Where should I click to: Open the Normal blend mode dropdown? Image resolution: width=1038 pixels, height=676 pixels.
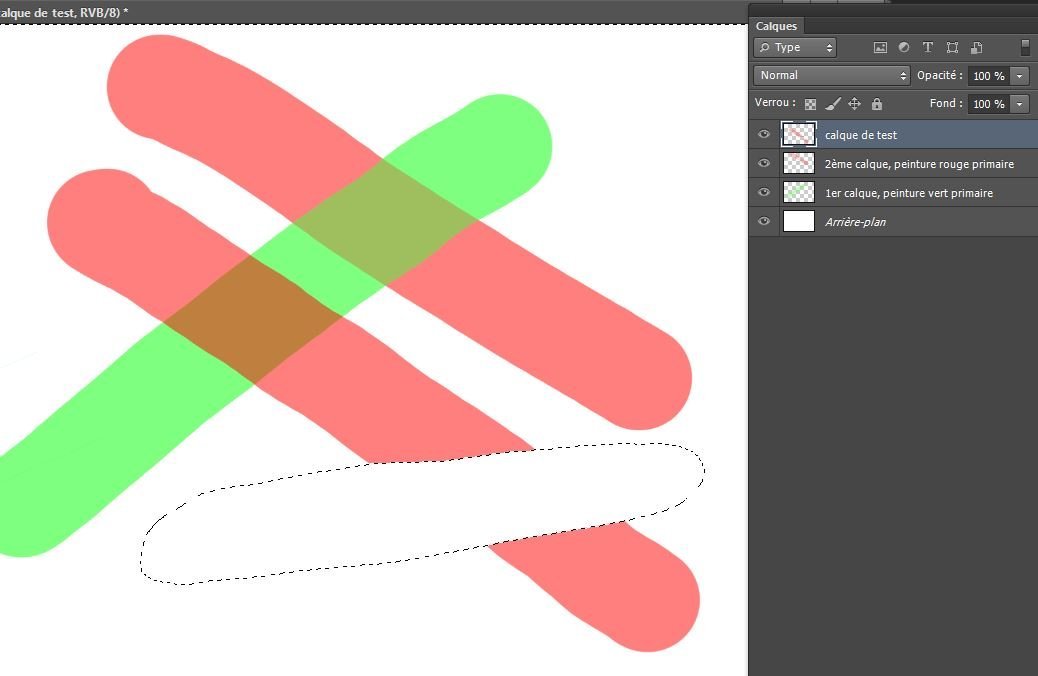tap(832, 75)
